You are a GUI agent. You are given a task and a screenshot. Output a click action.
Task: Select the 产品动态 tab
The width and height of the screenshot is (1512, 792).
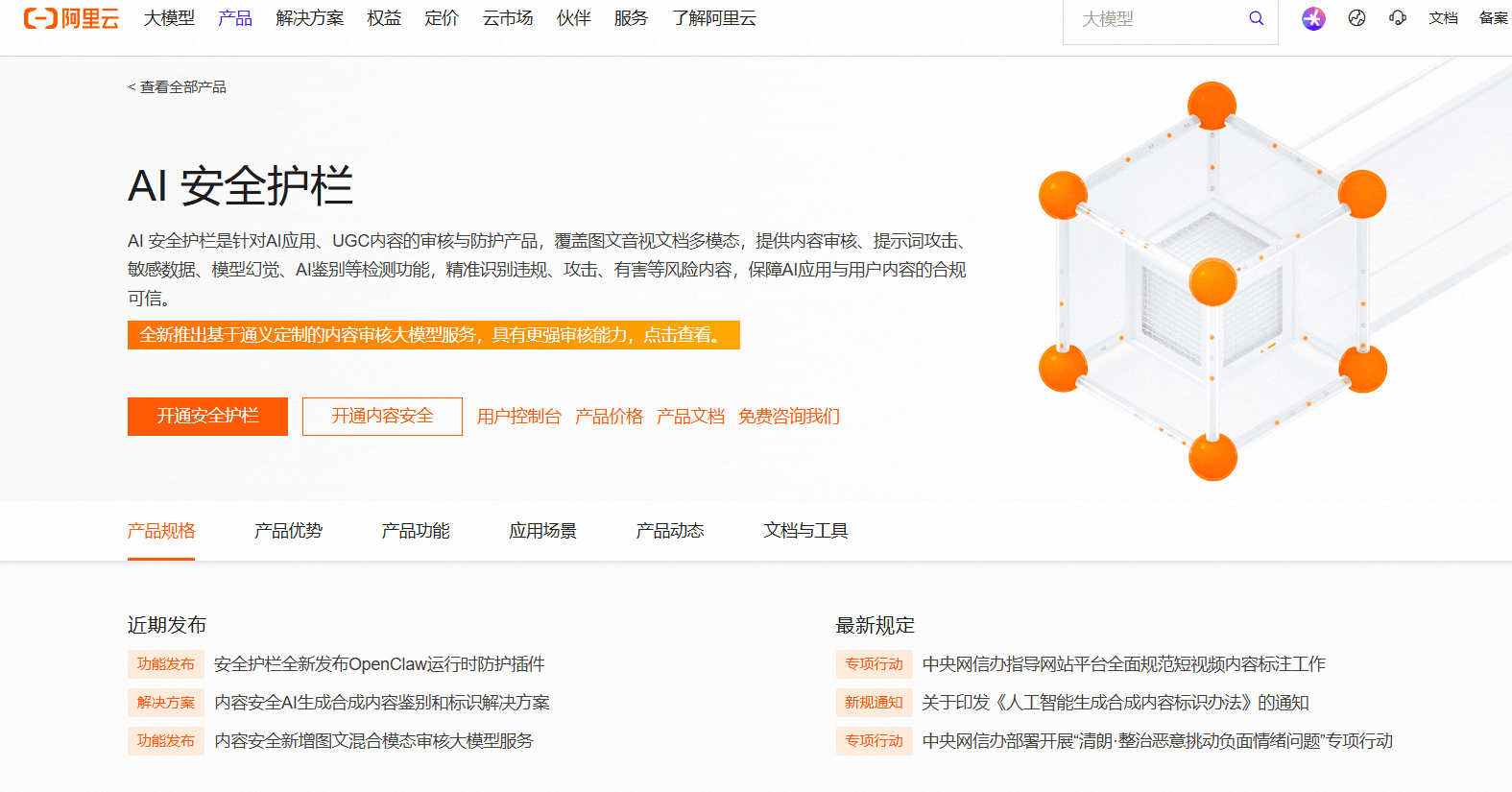point(670,531)
